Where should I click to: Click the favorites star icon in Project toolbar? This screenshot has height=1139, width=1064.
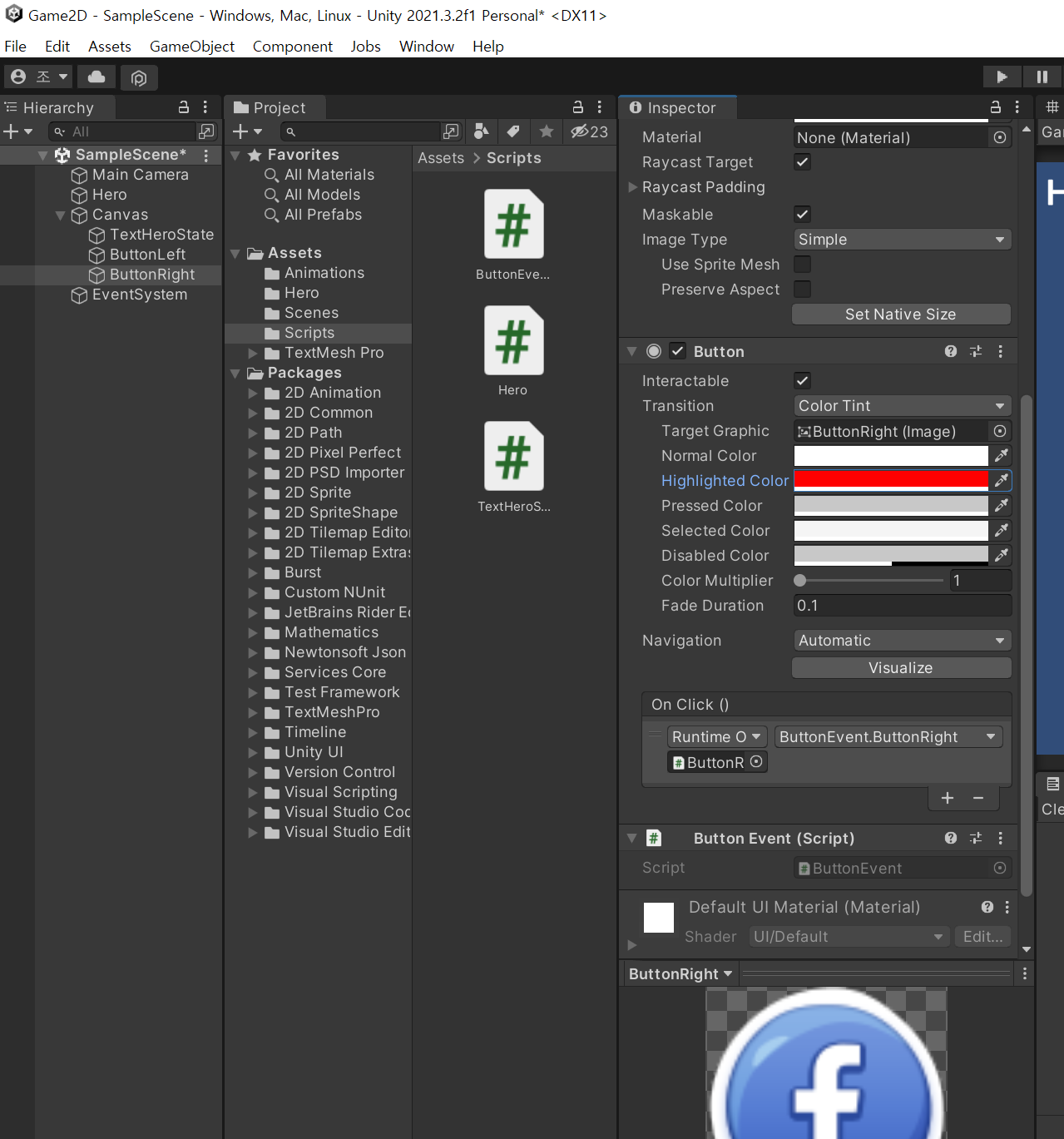click(546, 131)
